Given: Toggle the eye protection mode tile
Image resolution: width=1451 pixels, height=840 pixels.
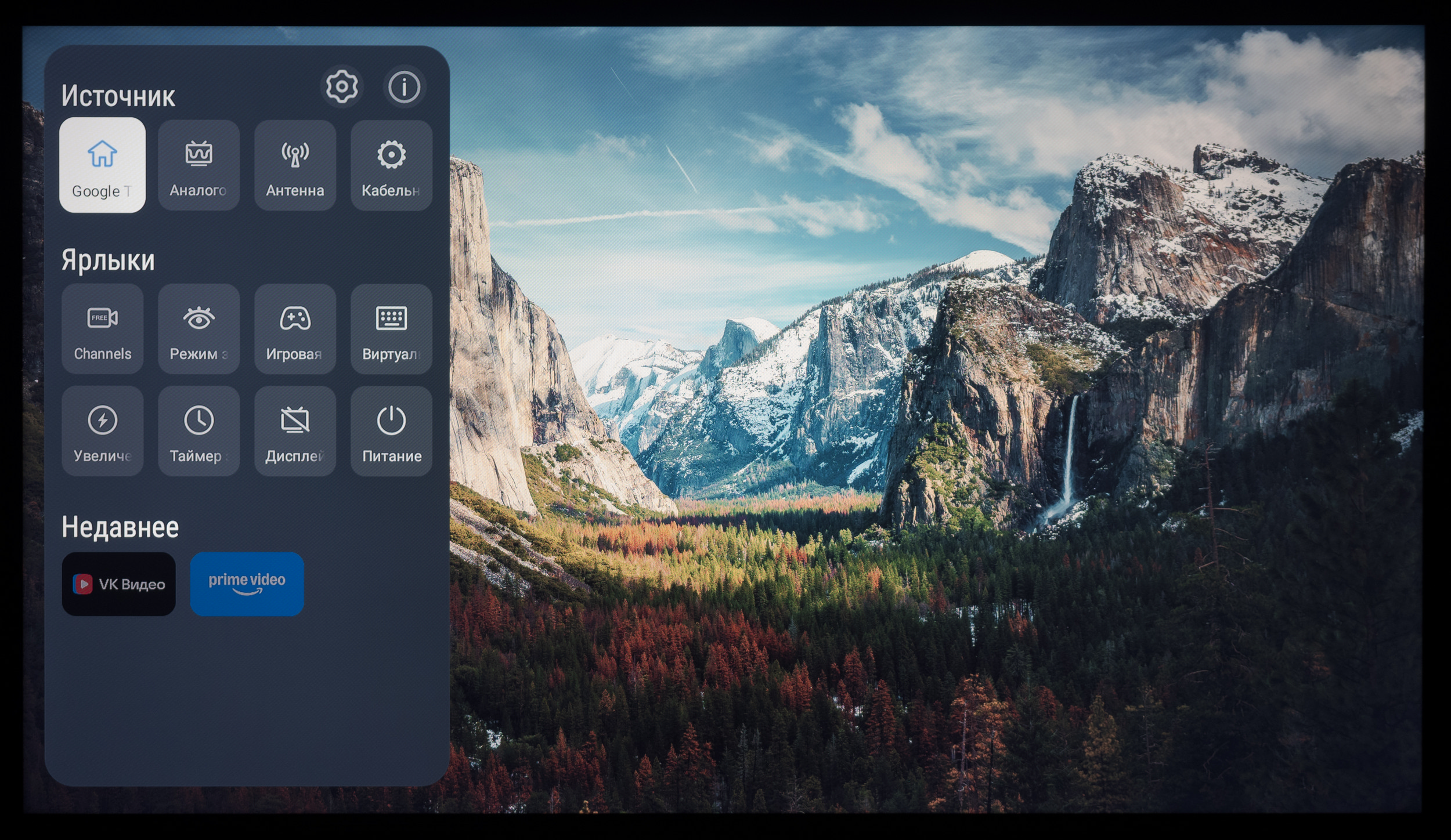Looking at the screenshot, I should click(198, 329).
